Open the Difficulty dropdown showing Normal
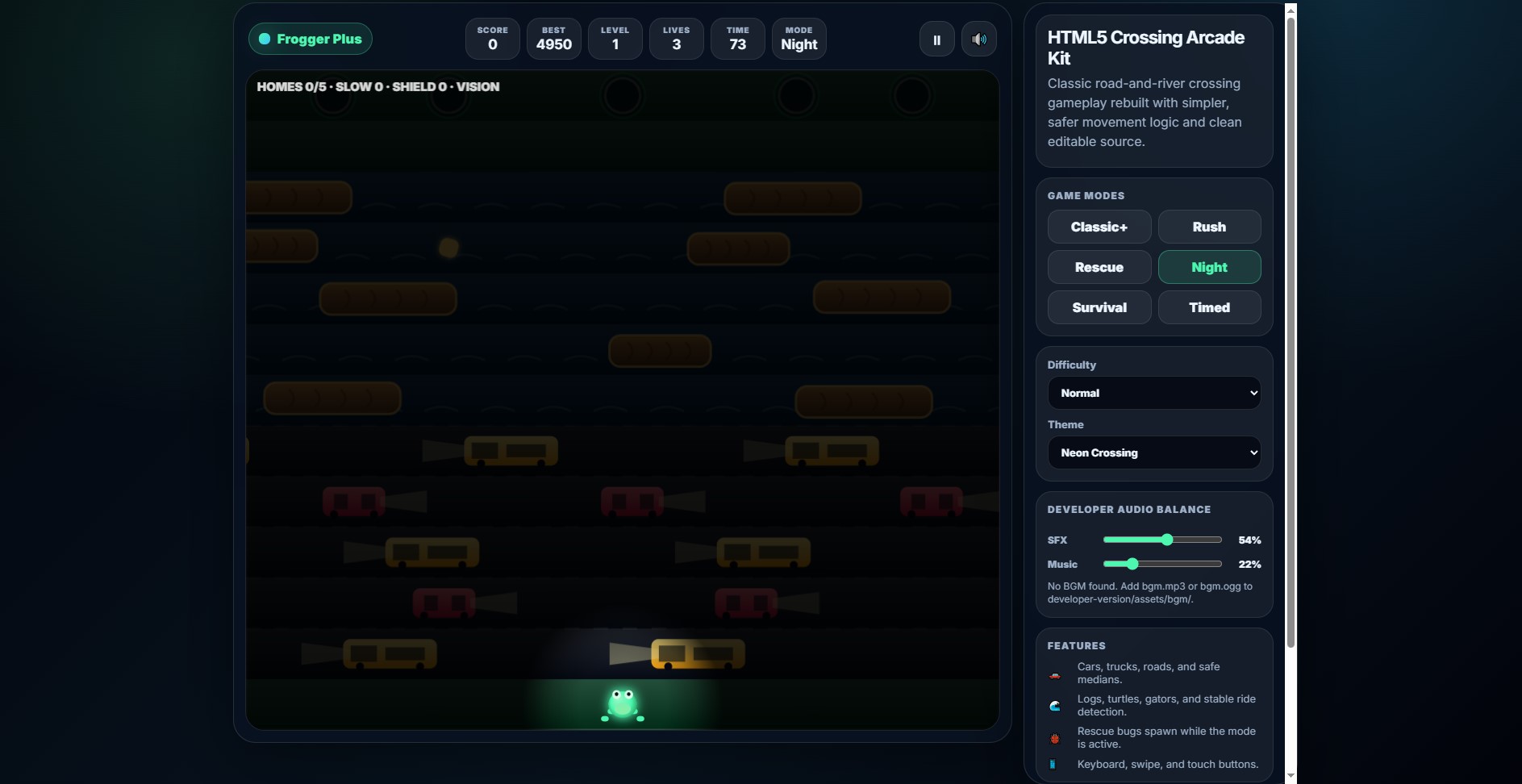The height and width of the screenshot is (784, 1522). 1153,393
